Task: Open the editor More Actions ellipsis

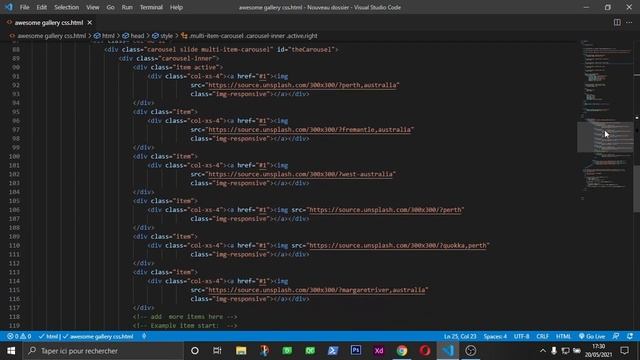Action: coord(629,22)
